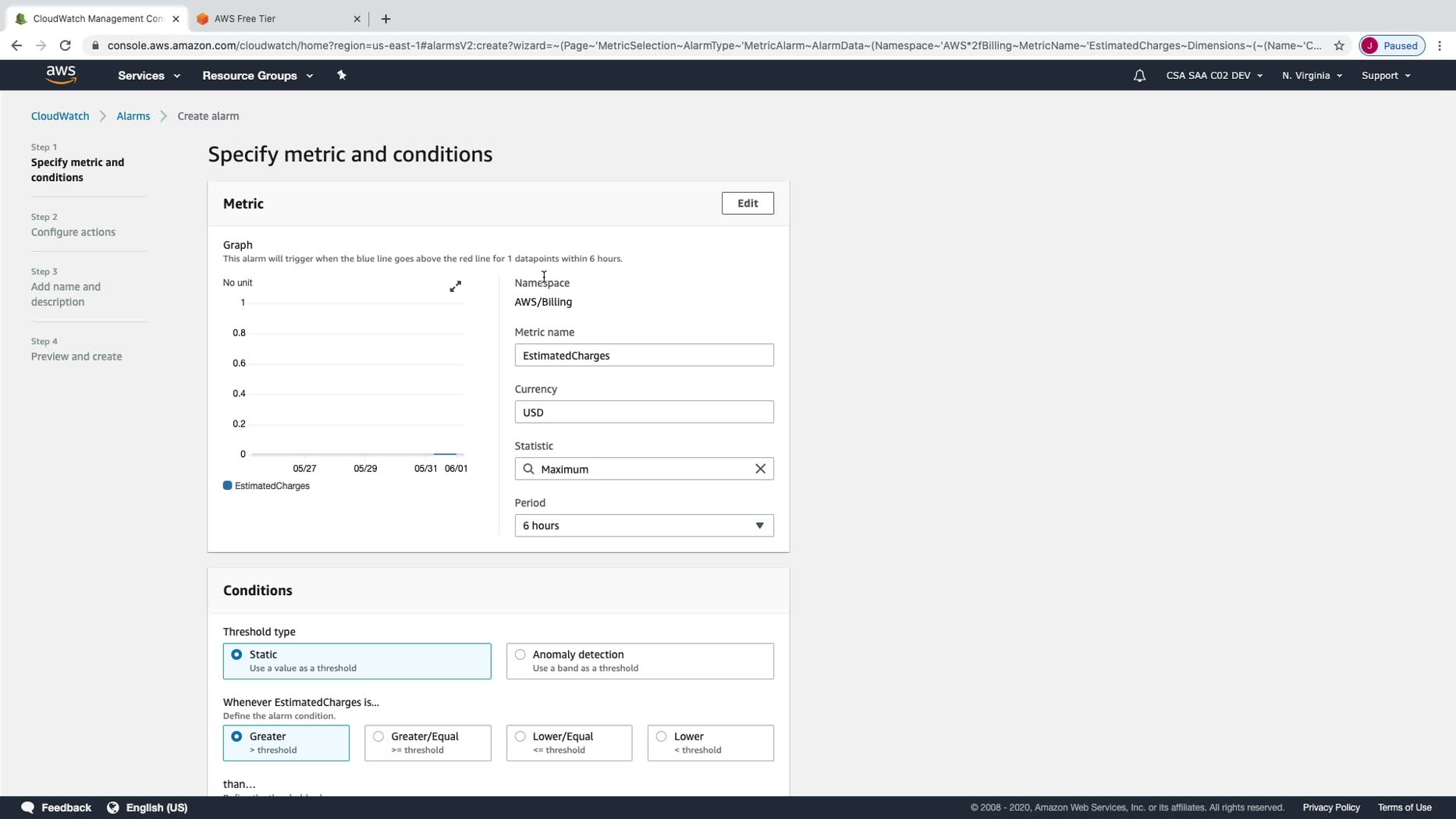This screenshot has width=1456, height=819.
Task: Select the Lower threshold condition
Action: [662, 736]
